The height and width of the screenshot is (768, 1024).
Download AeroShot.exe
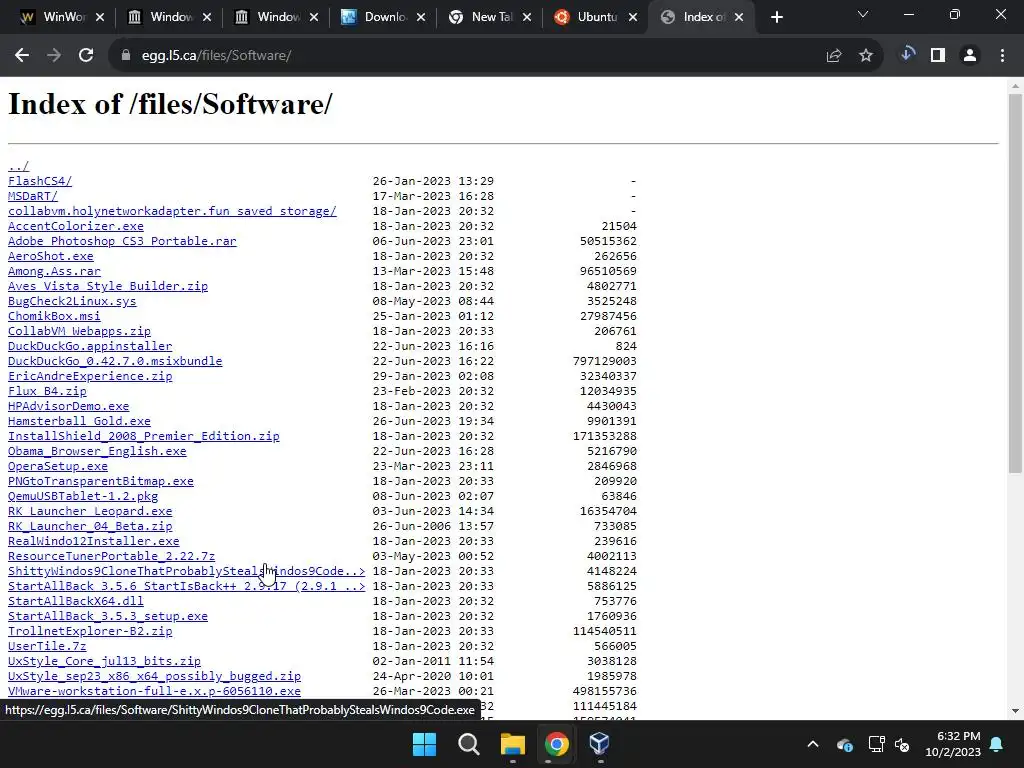(51, 256)
